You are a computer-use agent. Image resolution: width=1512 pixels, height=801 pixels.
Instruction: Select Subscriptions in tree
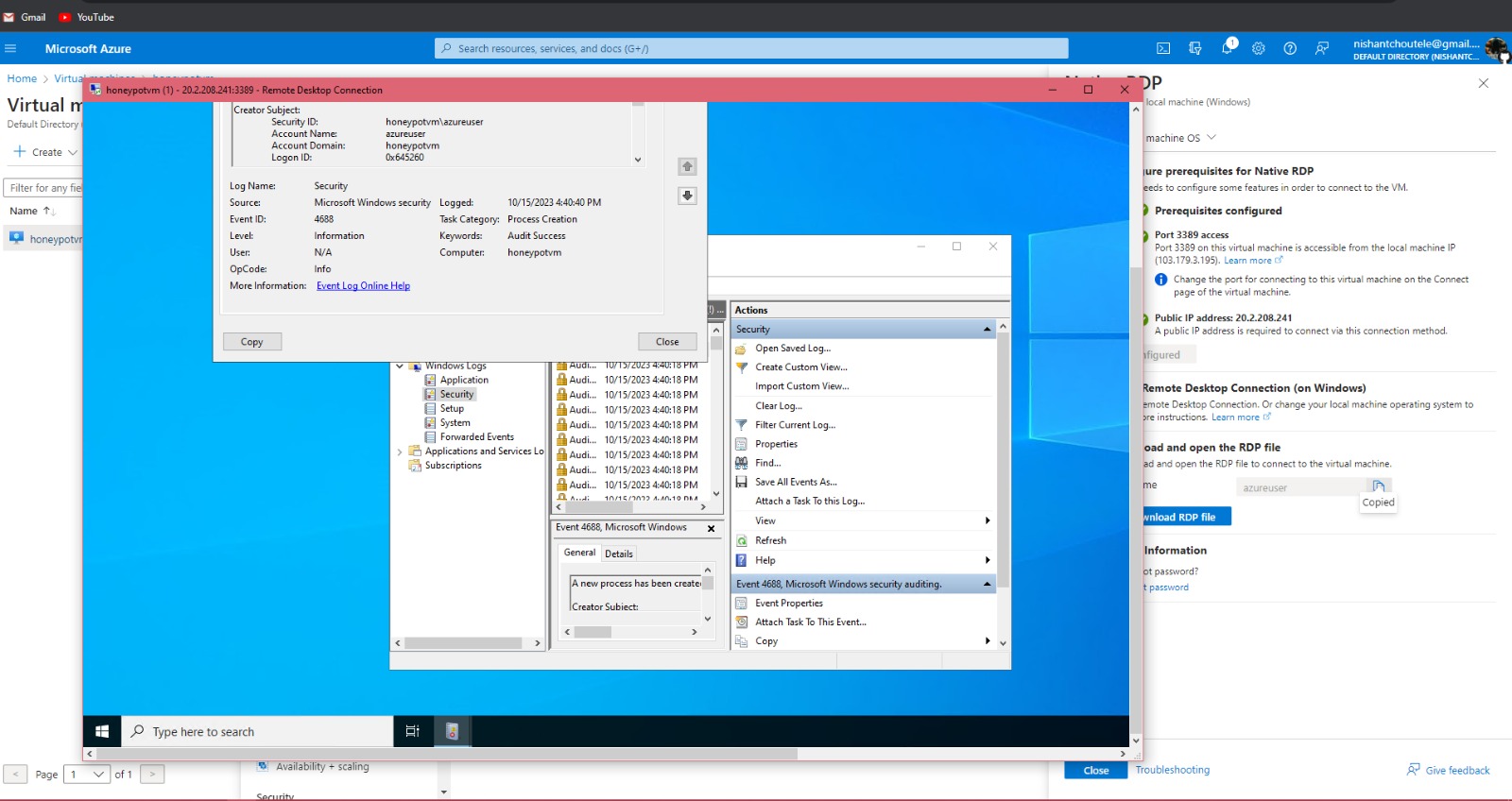coord(453,466)
